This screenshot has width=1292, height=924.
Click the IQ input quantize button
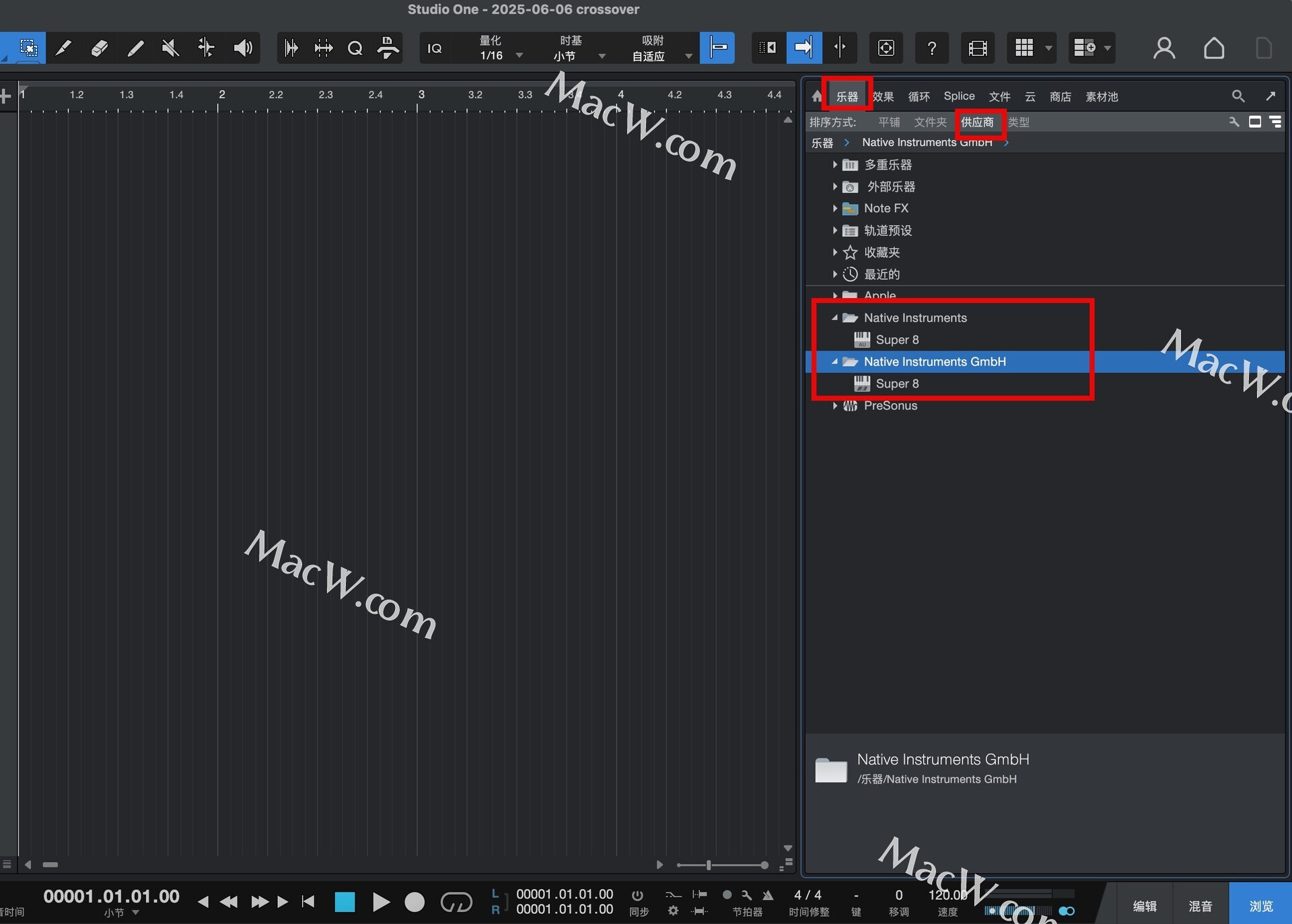click(x=435, y=48)
